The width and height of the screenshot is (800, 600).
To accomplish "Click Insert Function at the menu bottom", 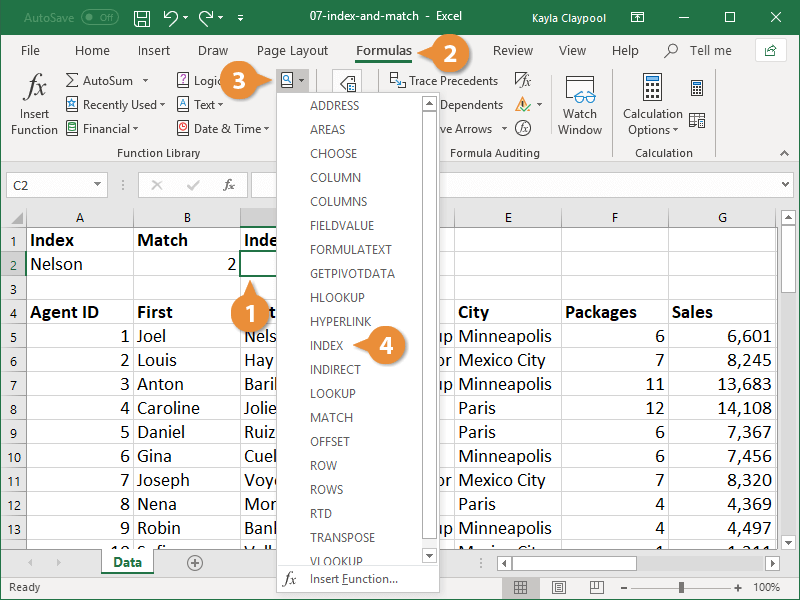I will [353, 579].
